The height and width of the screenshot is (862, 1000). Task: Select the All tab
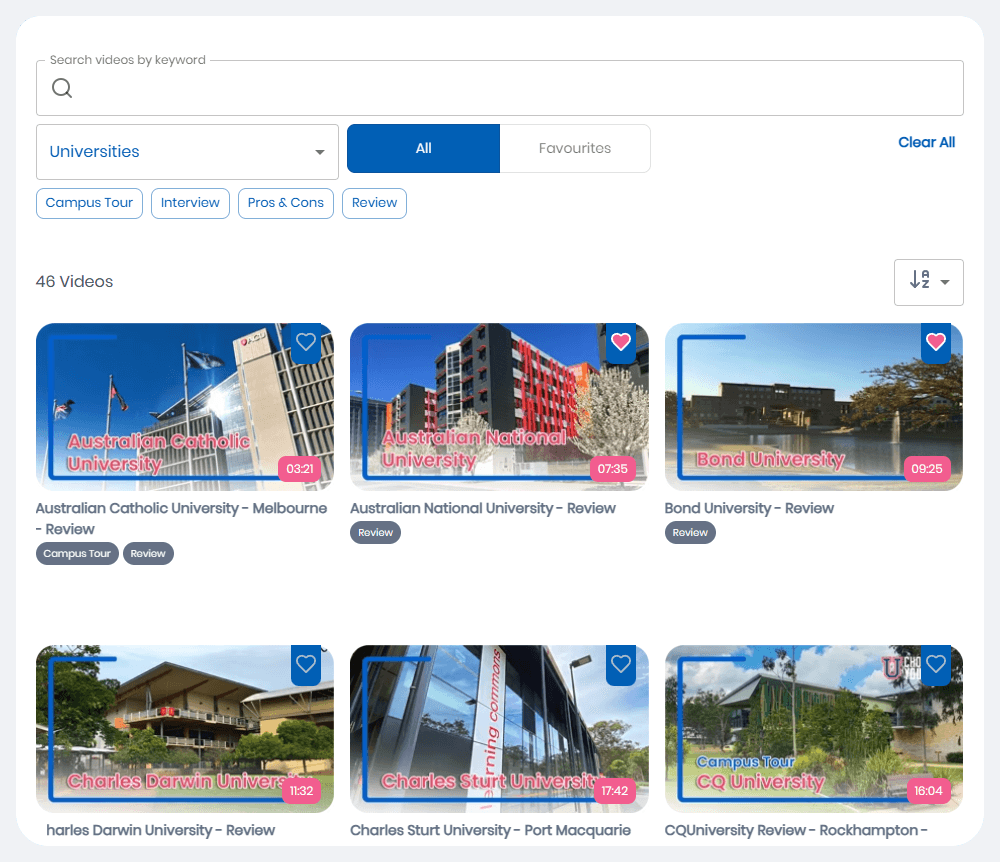pos(423,149)
